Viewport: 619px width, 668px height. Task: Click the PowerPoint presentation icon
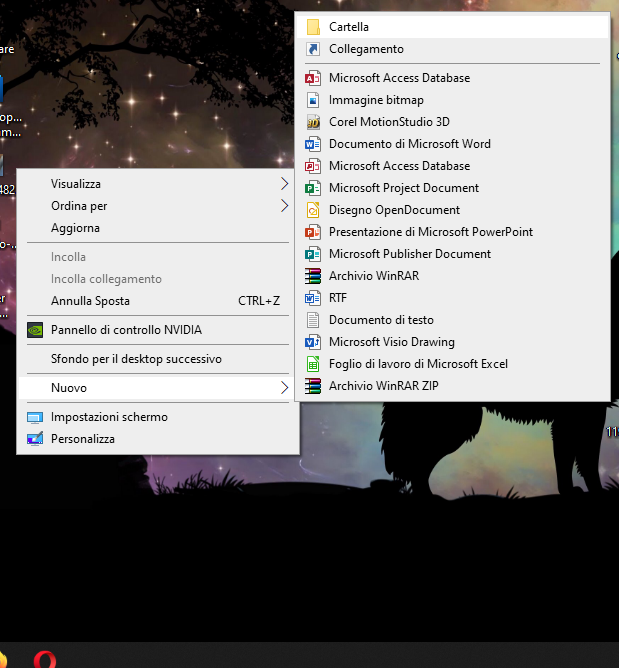tap(312, 232)
